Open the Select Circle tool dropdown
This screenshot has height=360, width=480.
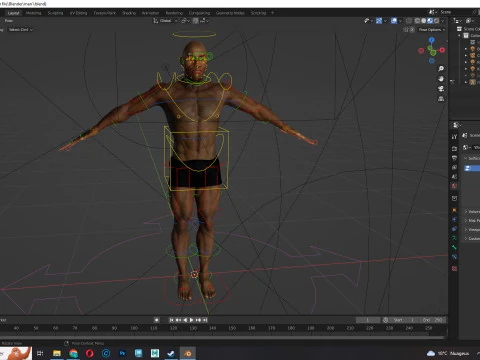click(21, 30)
